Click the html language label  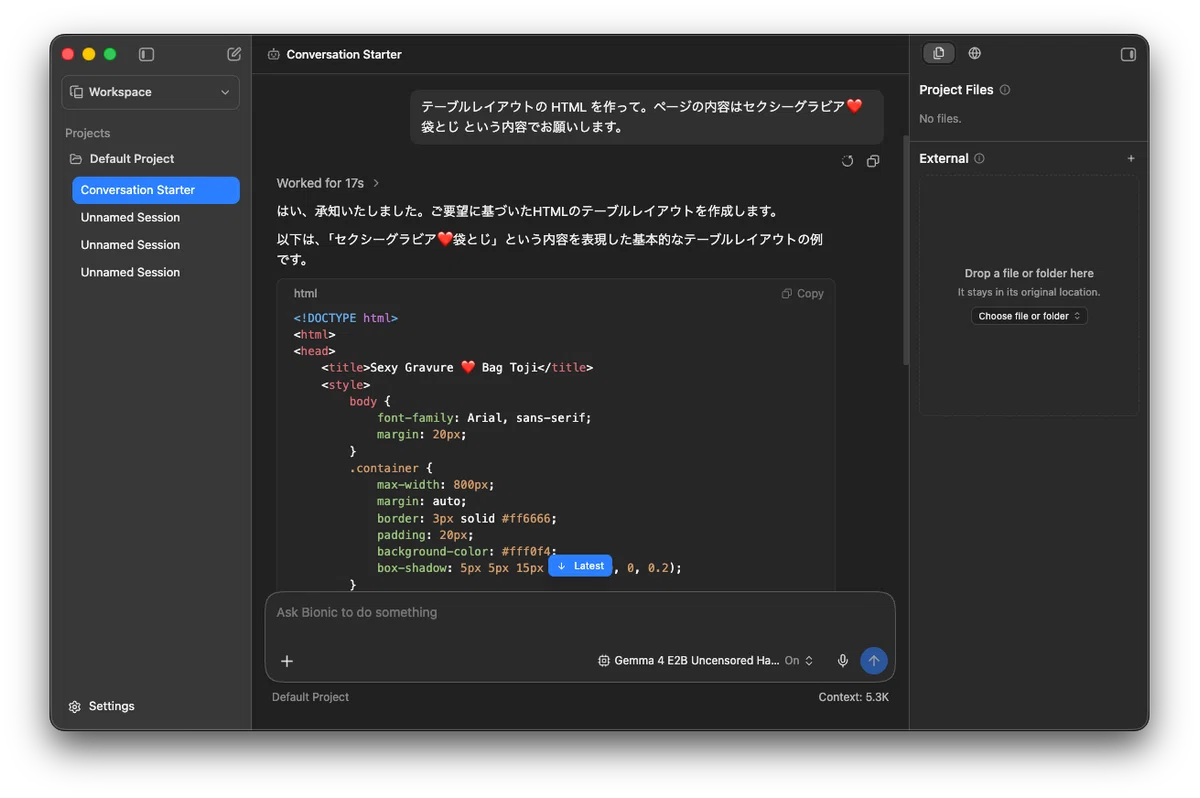coord(305,294)
